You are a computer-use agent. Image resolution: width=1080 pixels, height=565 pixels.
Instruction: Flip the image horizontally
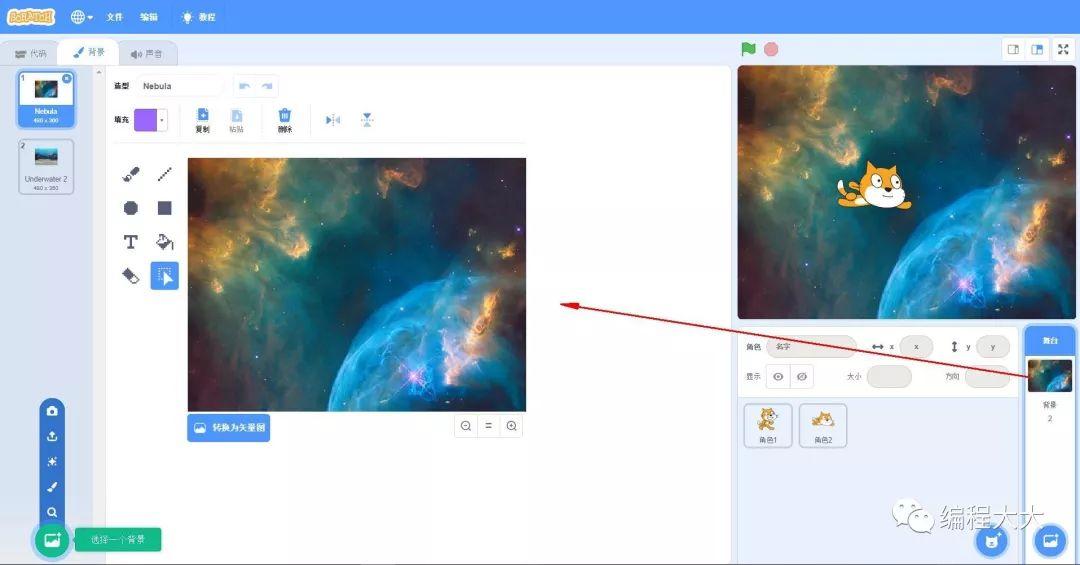(333, 120)
